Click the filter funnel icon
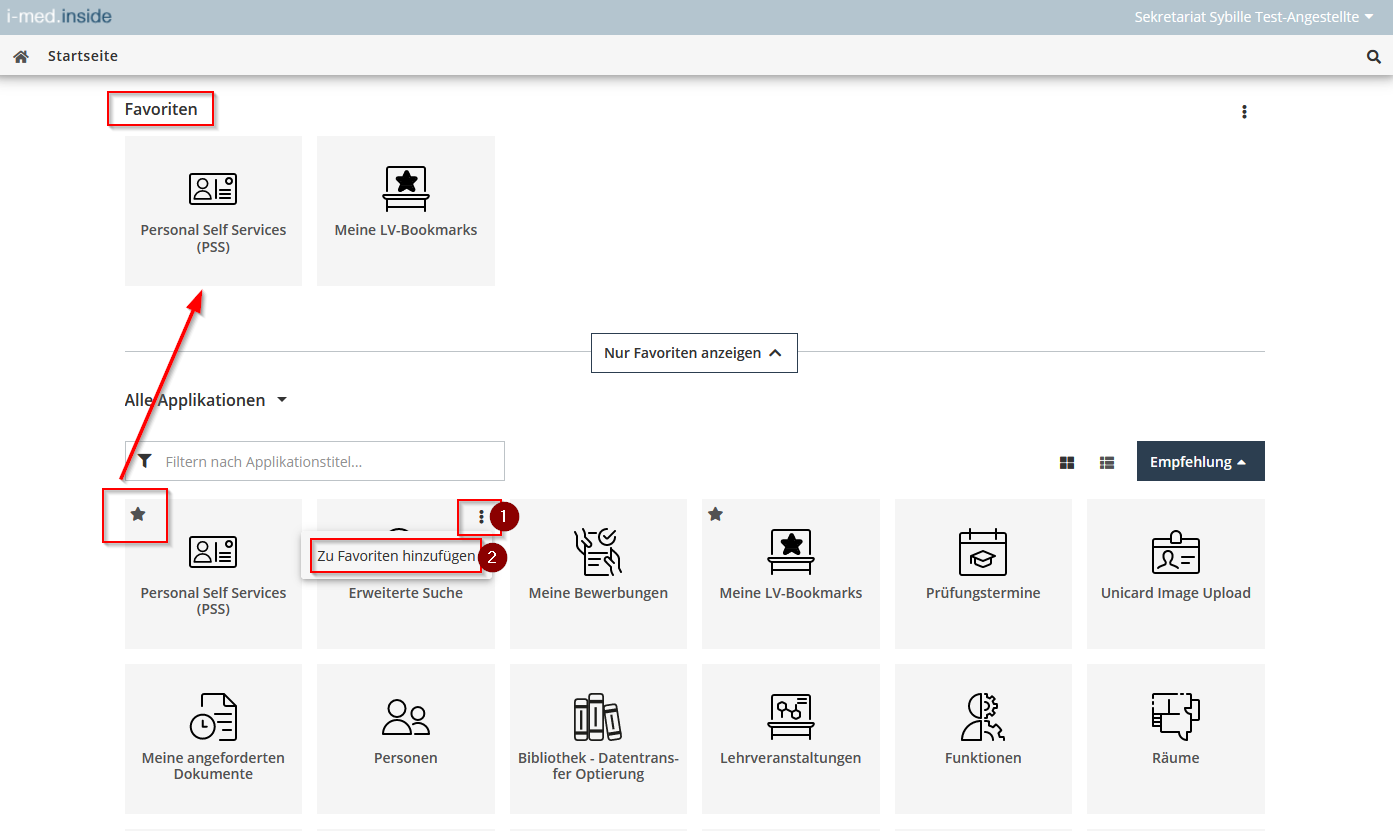The width and height of the screenshot is (1393, 831). pyautogui.click(x=145, y=461)
